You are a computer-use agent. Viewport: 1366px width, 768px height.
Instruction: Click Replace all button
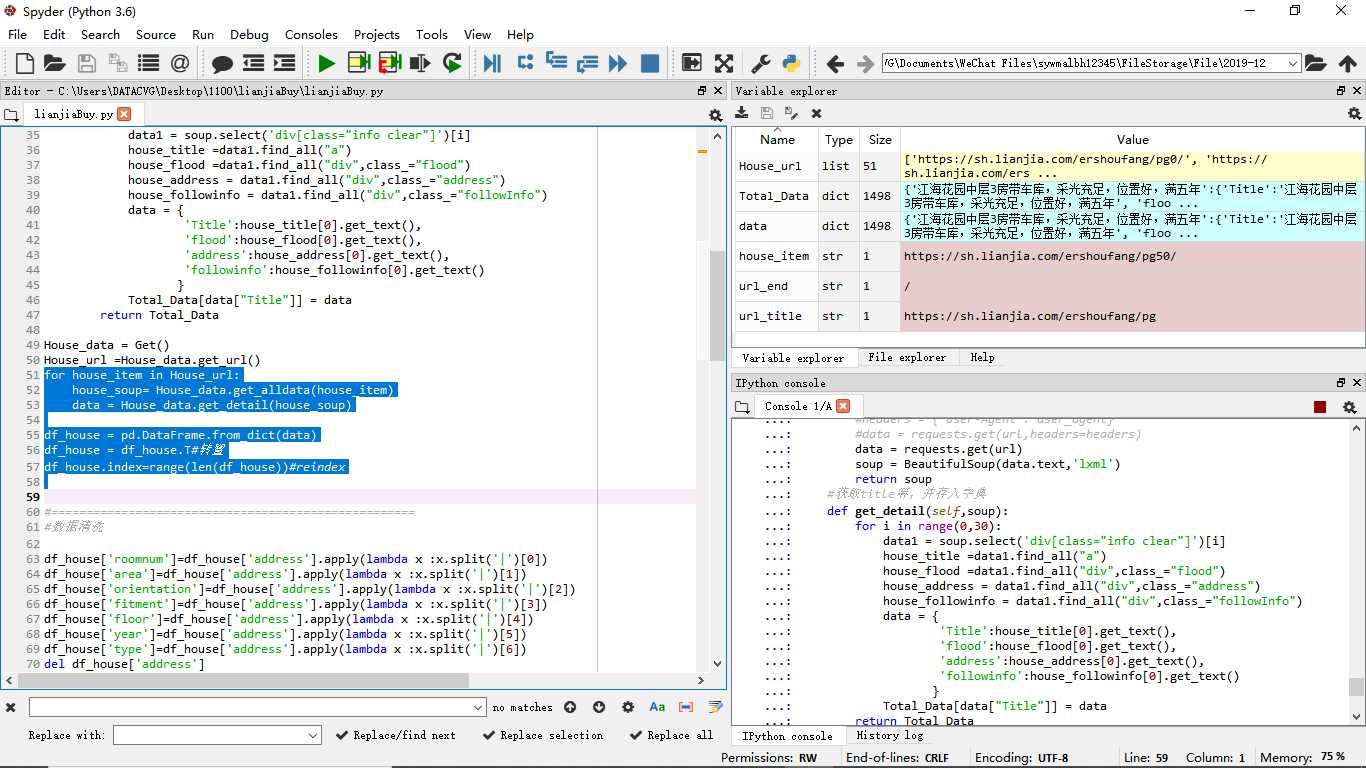pyautogui.click(x=672, y=735)
